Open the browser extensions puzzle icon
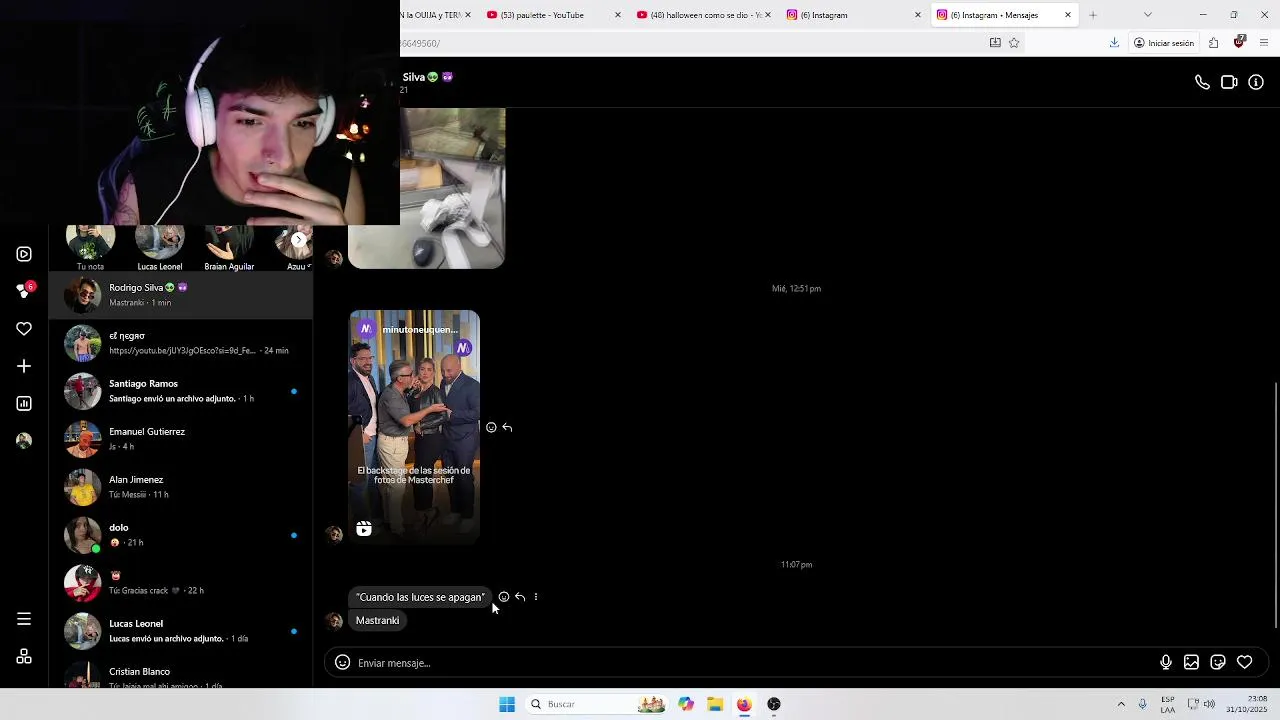The width and height of the screenshot is (1280, 720). click(x=1213, y=43)
